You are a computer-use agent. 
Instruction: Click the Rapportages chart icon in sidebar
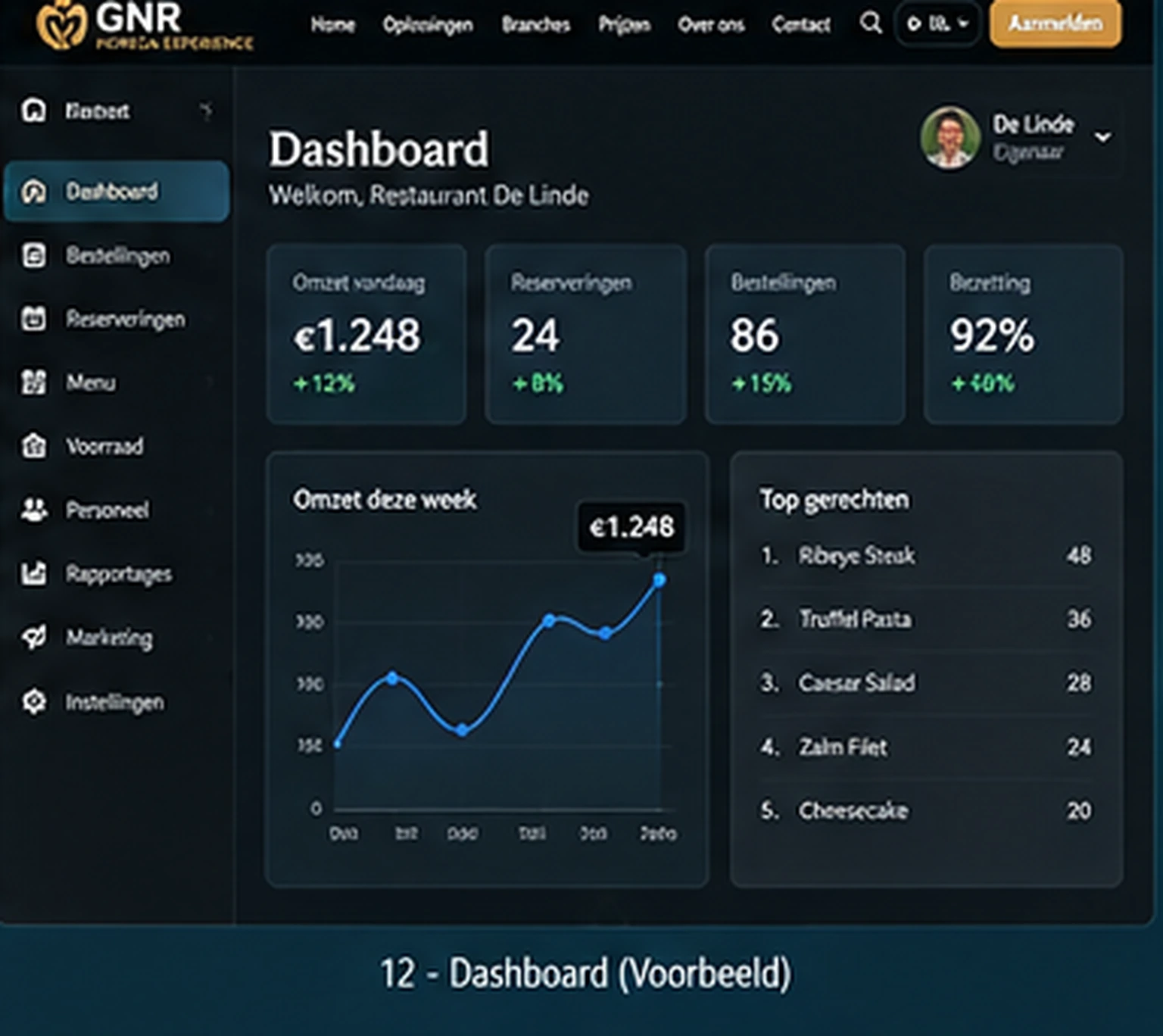34,573
